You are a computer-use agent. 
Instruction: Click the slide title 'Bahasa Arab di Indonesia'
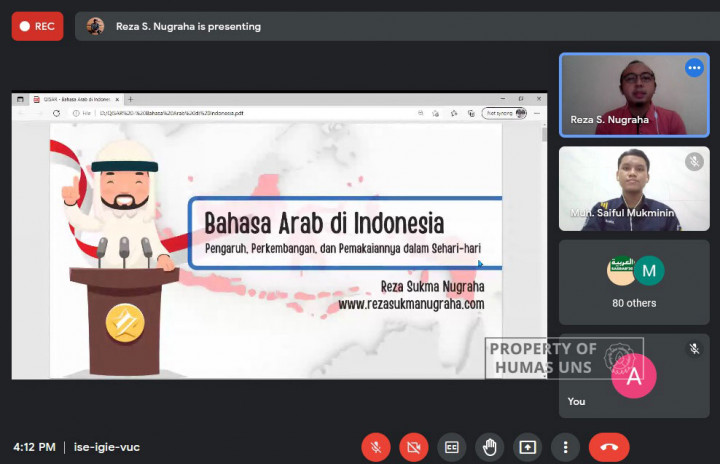click(324, 223)
